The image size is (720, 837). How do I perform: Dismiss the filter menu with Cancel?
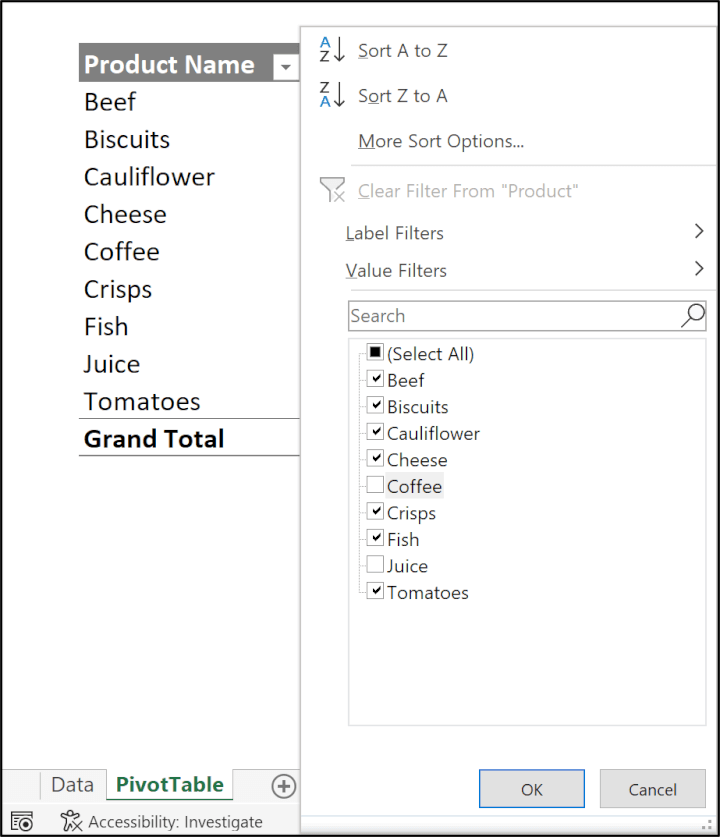pyautogui.click(x=652, y=788)
